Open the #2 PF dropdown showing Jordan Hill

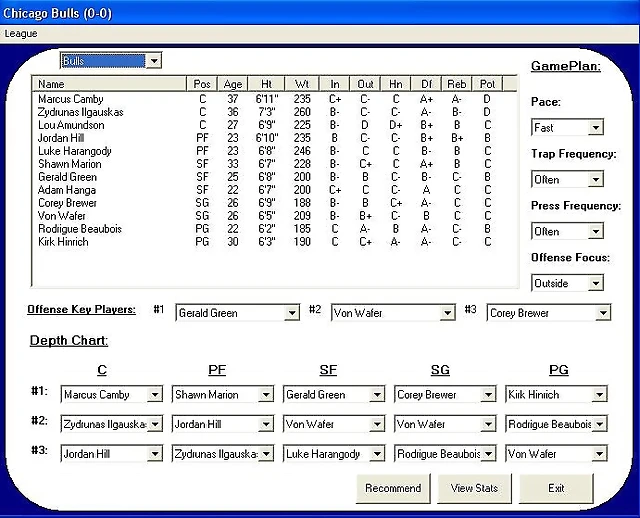(222, 424)
